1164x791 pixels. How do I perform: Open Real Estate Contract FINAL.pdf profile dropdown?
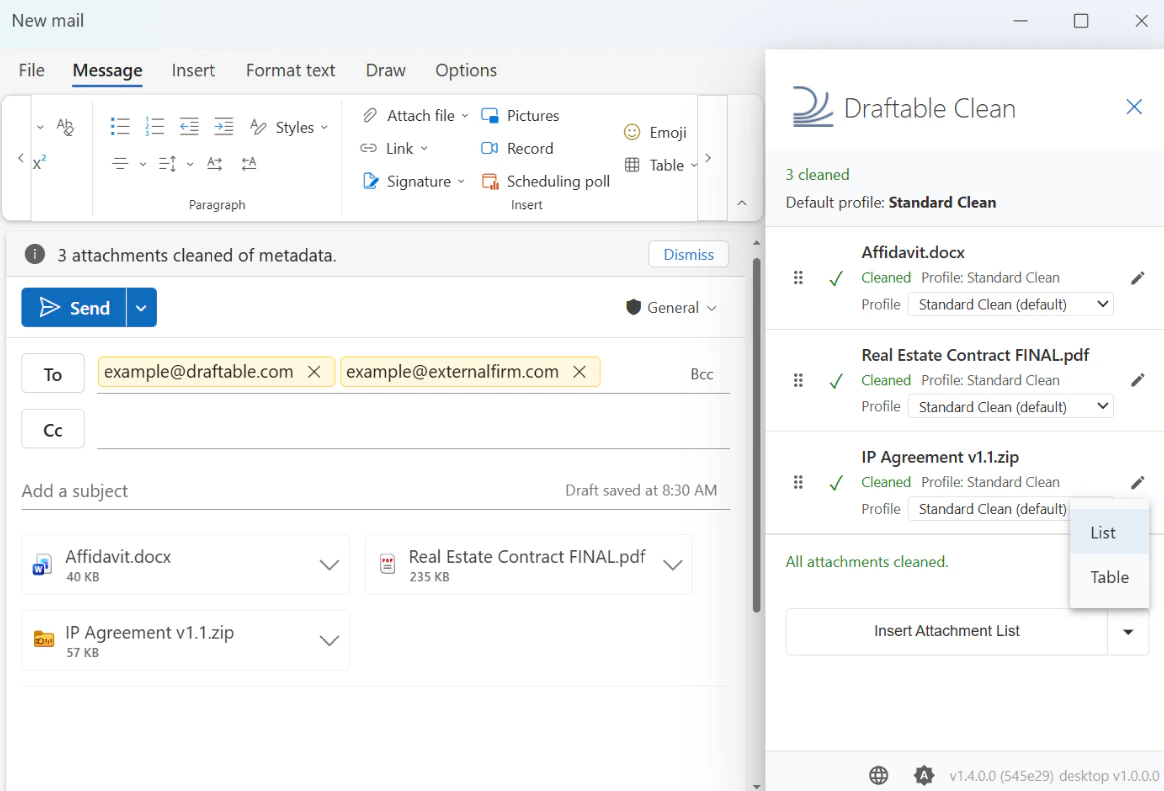point(1010,407)
